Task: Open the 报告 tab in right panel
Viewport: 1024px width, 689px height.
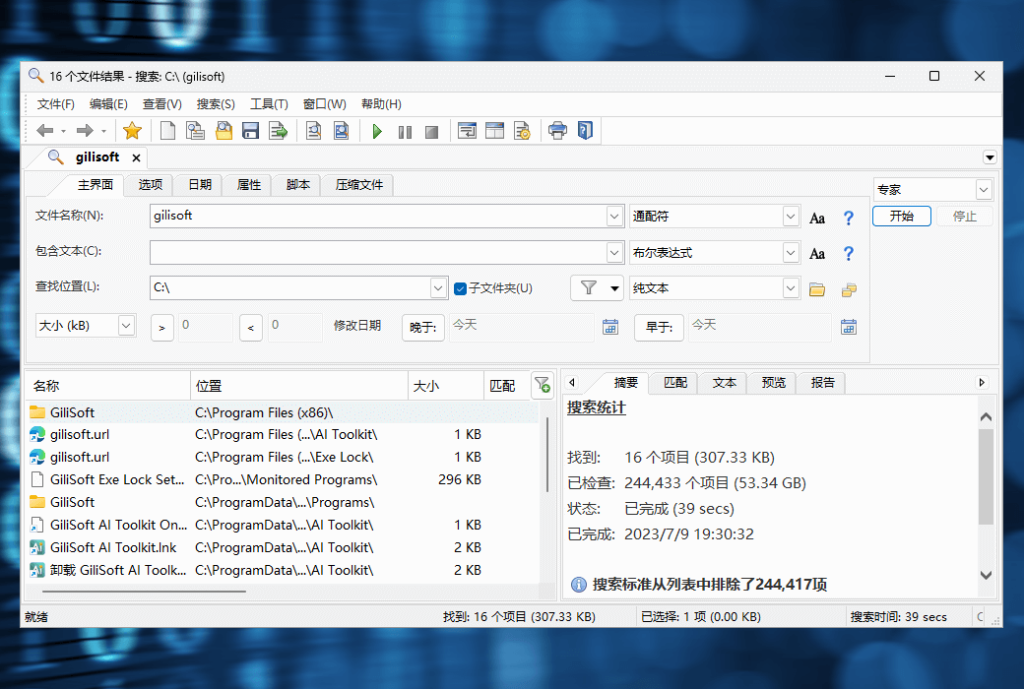Action: click(822, 383)
